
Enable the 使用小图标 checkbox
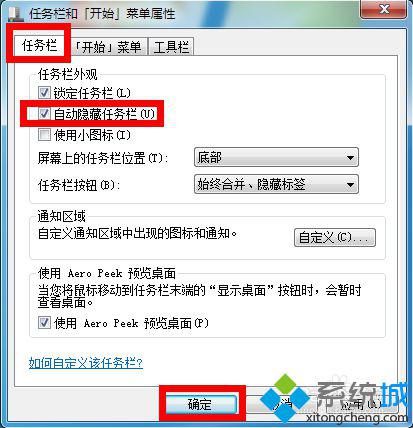tap(44, 135)
